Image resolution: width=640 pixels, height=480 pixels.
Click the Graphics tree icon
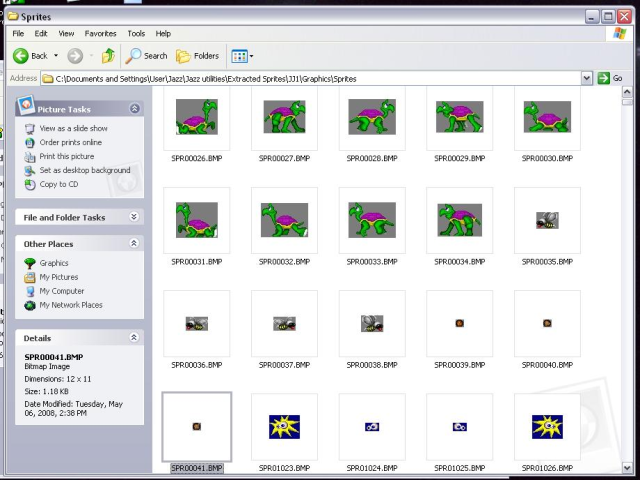pos(30,263)
